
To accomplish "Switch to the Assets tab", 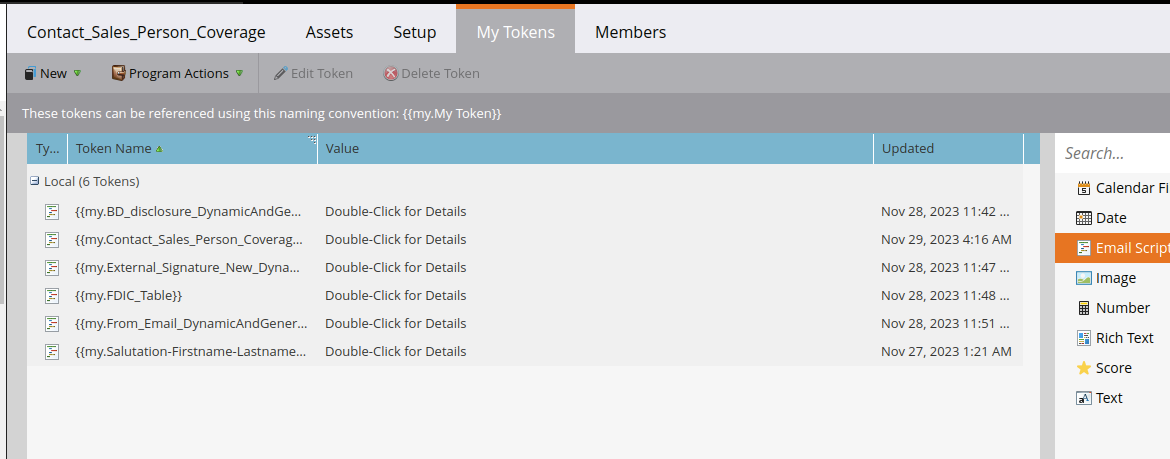I will (329, 32).
